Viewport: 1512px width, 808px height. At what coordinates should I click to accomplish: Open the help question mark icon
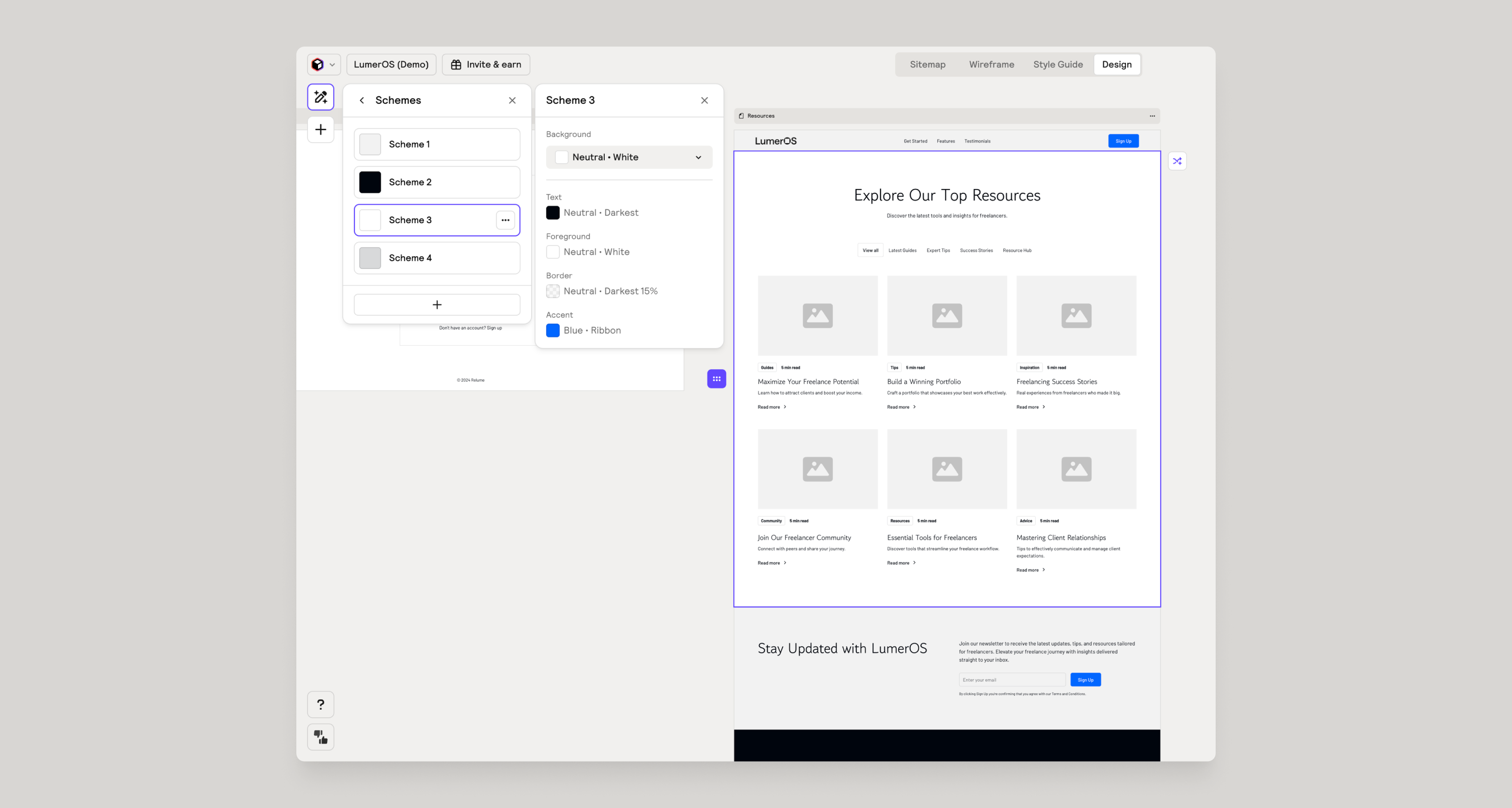click(x=321, y=704)
